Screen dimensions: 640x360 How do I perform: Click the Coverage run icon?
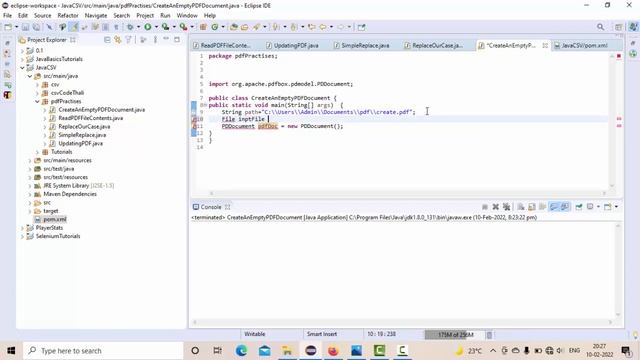coord(165,27)
